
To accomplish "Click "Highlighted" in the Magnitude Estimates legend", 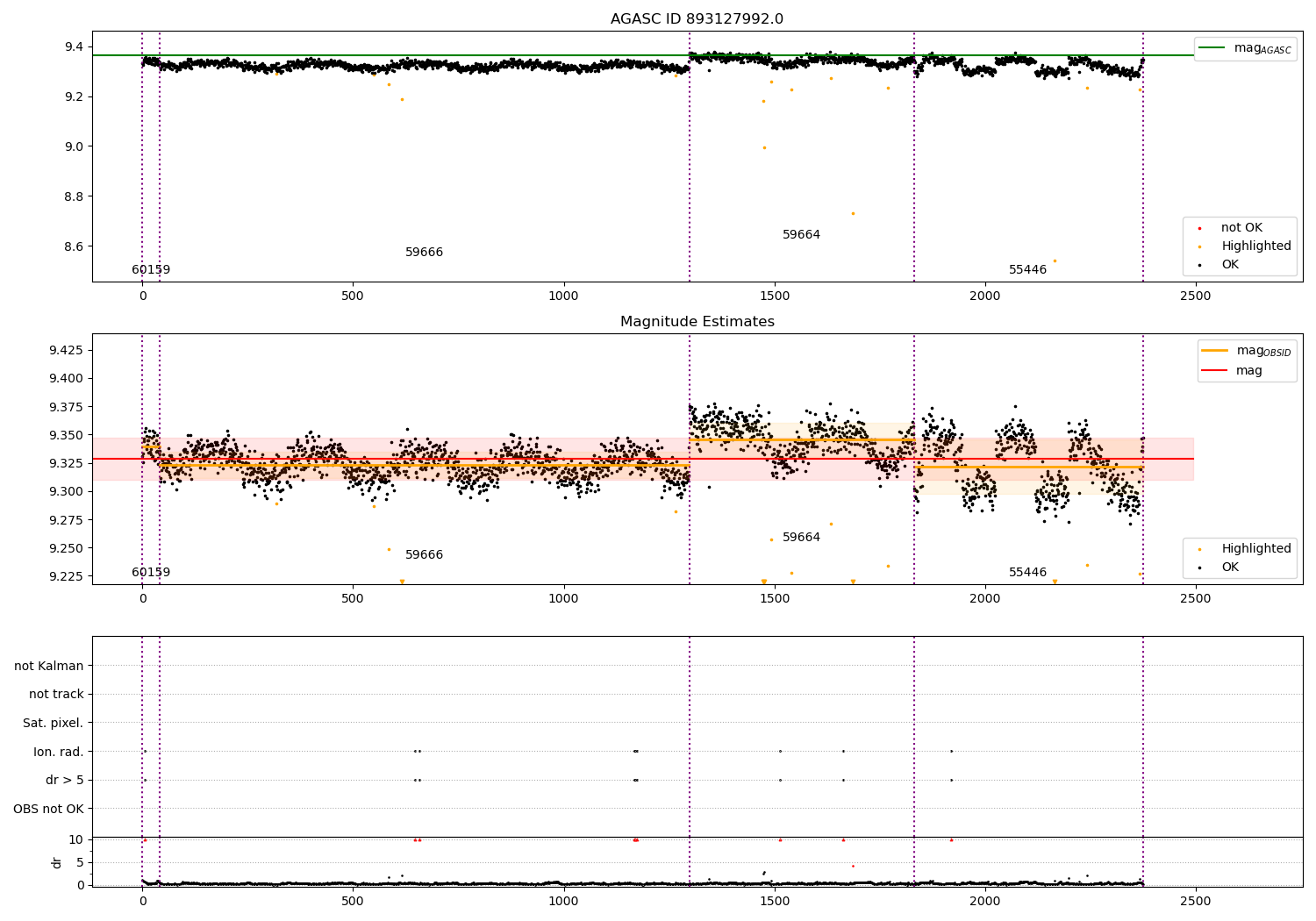I will 1256,549.
